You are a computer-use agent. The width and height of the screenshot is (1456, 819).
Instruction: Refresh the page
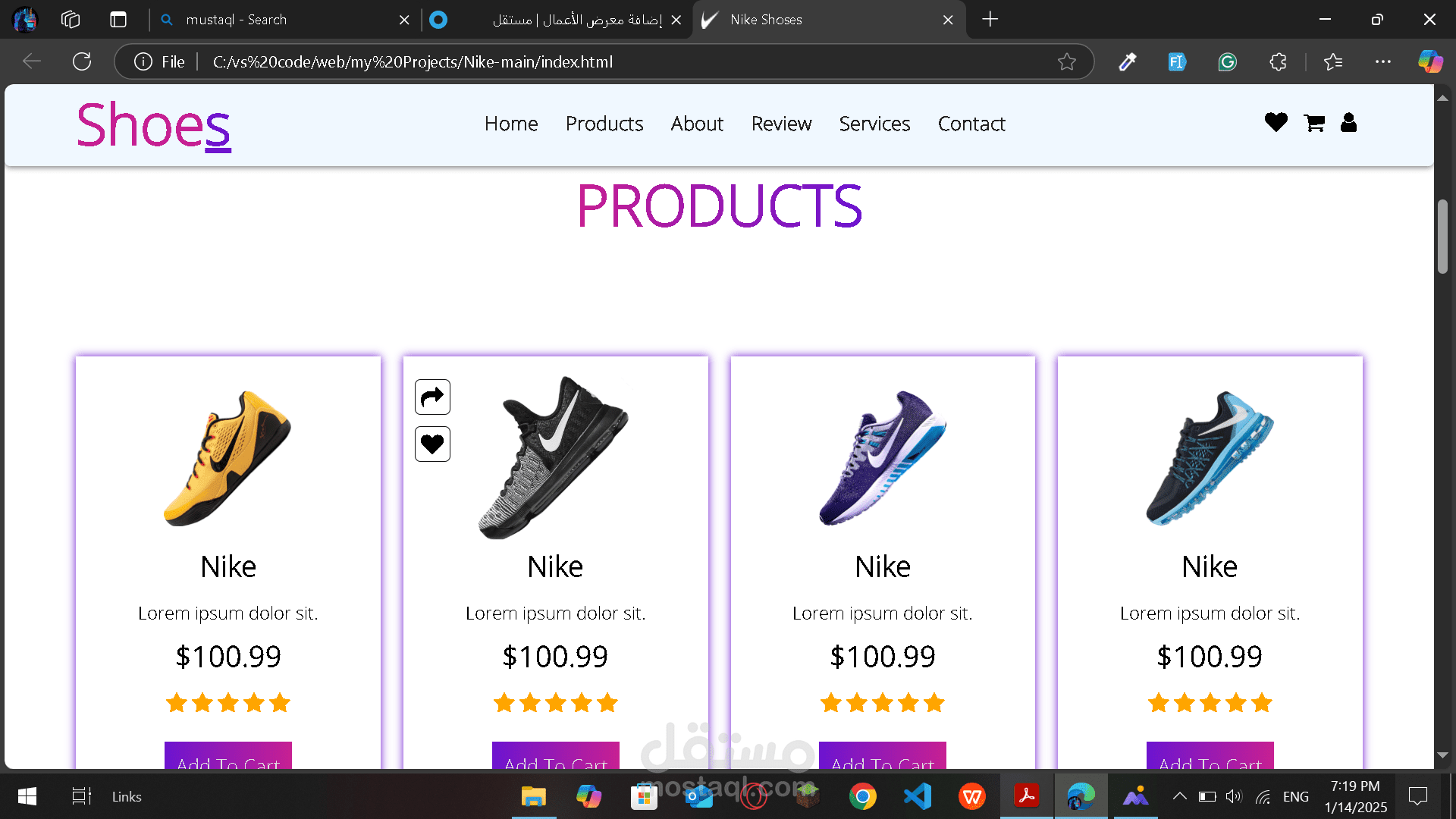point(82,61)
